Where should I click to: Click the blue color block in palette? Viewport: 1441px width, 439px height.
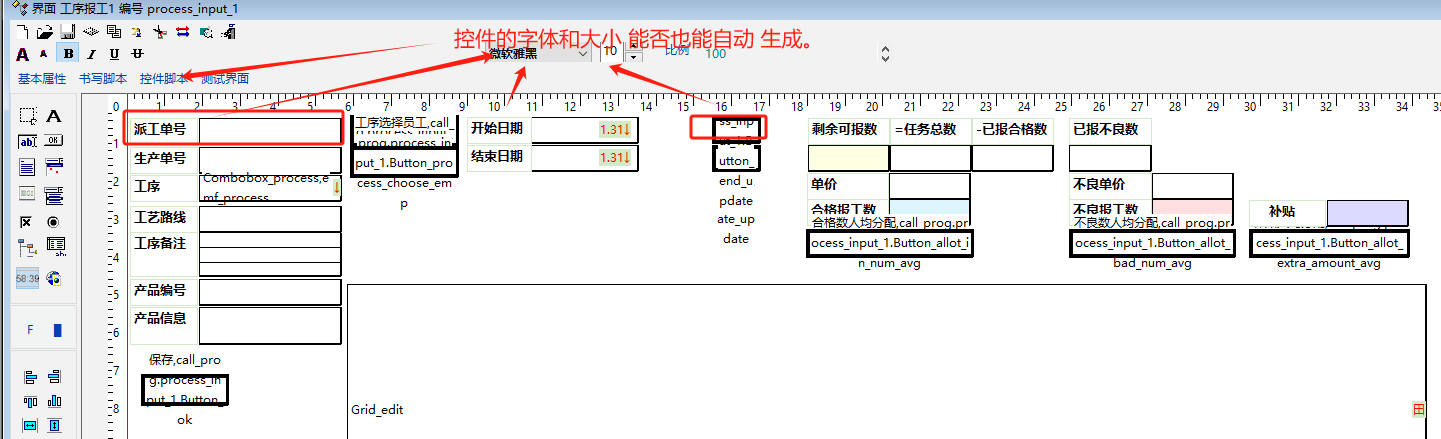(57, 329)
